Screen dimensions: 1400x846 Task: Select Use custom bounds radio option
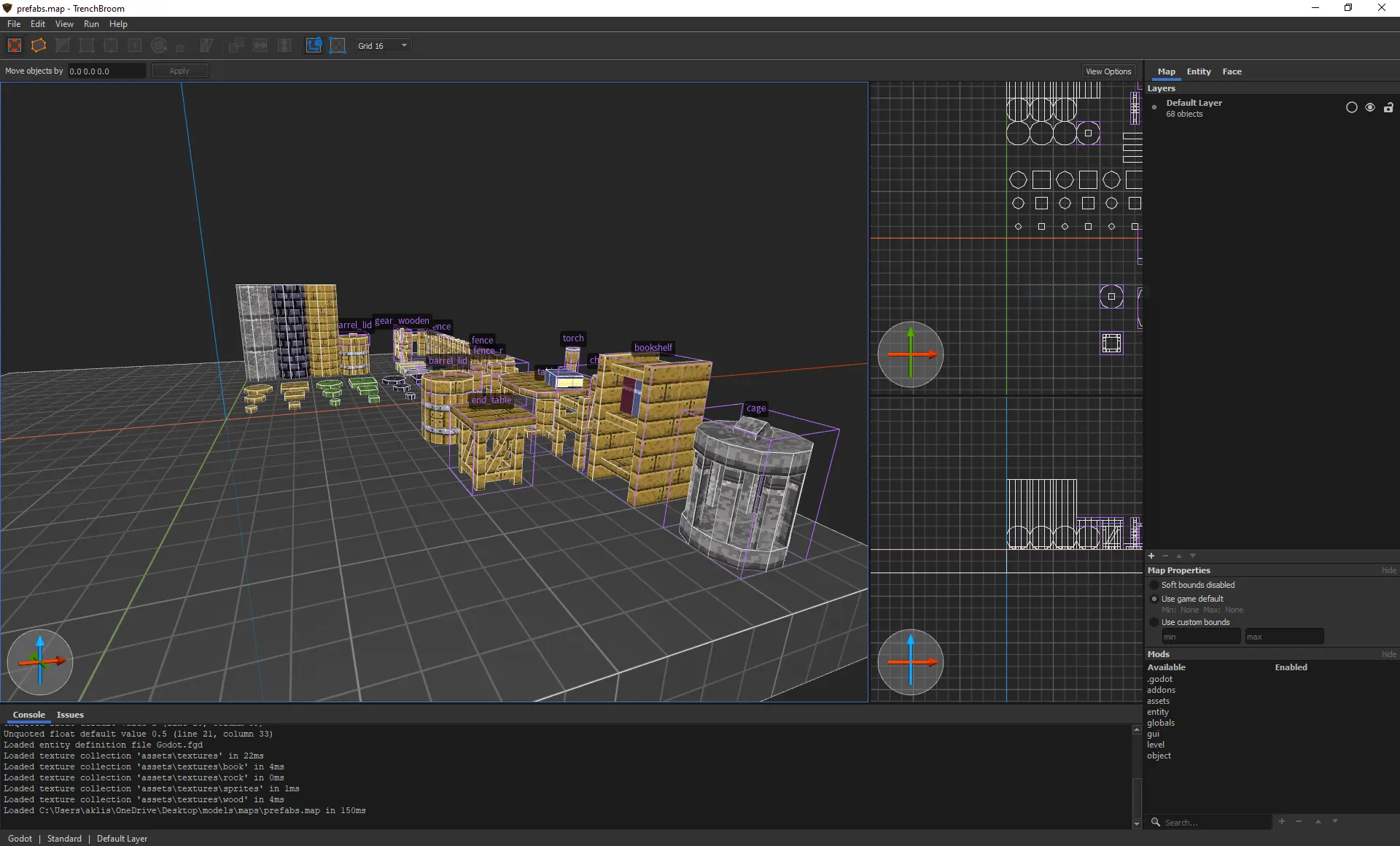[1154, 622]
